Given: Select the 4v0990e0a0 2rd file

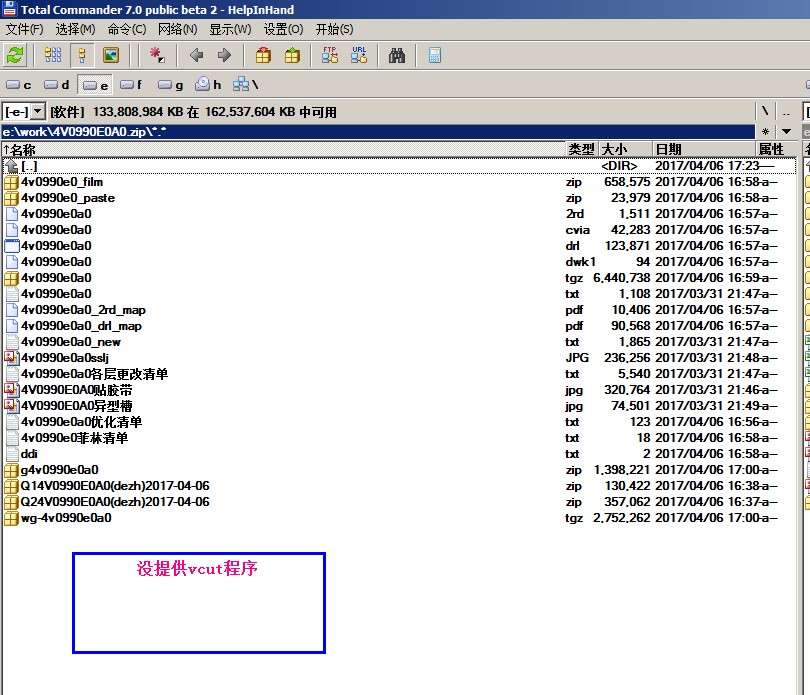Looking at the screenshot, I should point(399,214).
